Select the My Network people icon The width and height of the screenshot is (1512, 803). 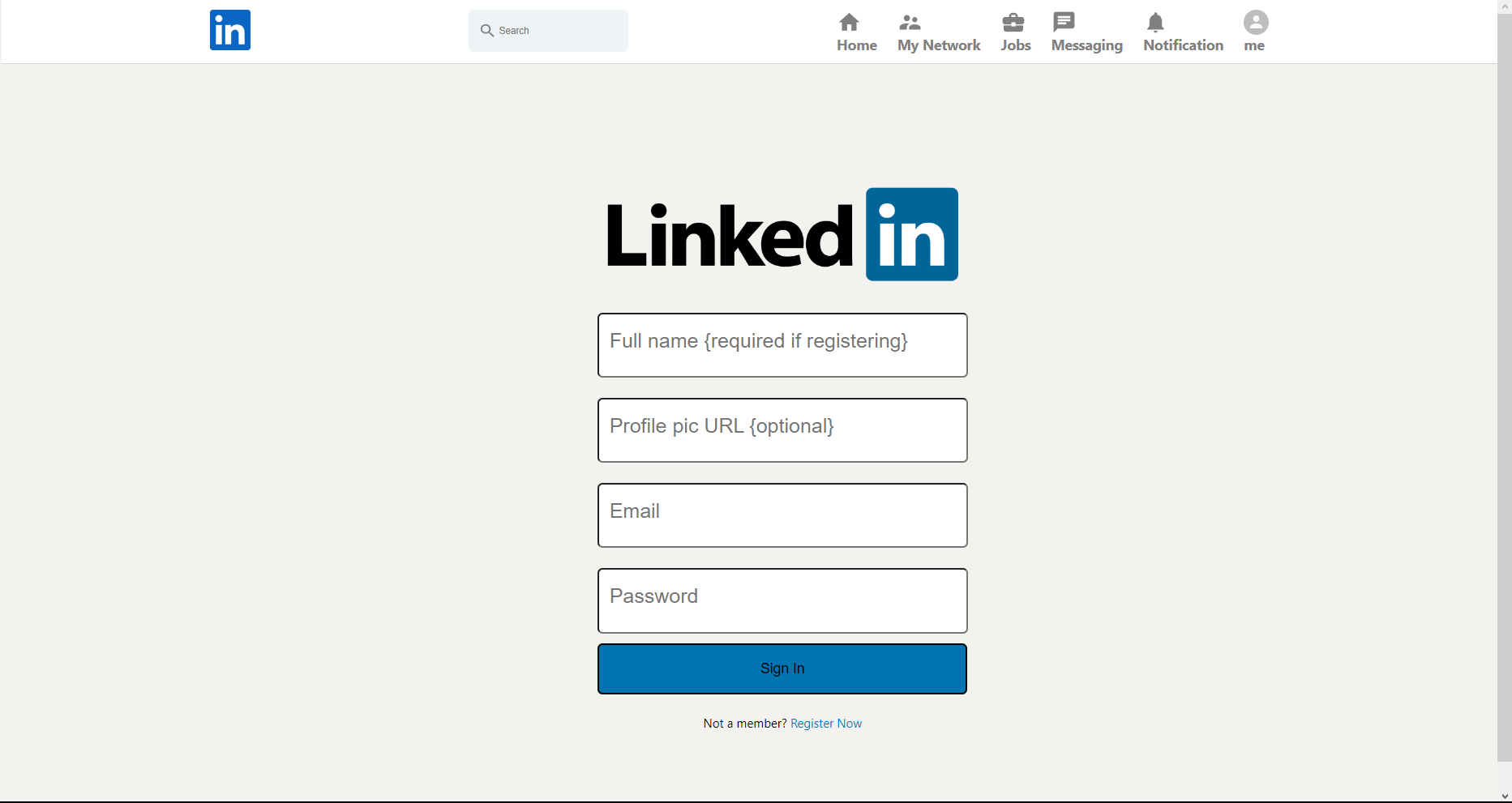pos(910,23)
